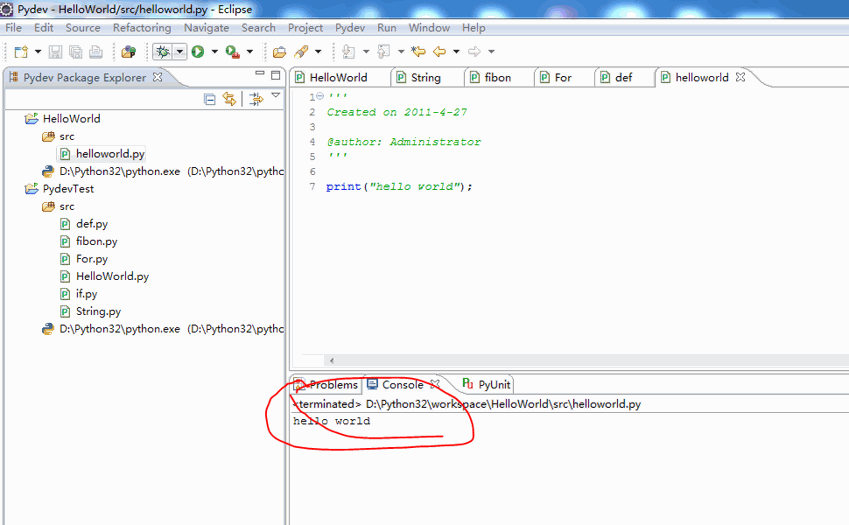Click the Package Explorer filters icon
Image resolution: width=849 pixels, height=525 pixels.
[x=256, y=99]
